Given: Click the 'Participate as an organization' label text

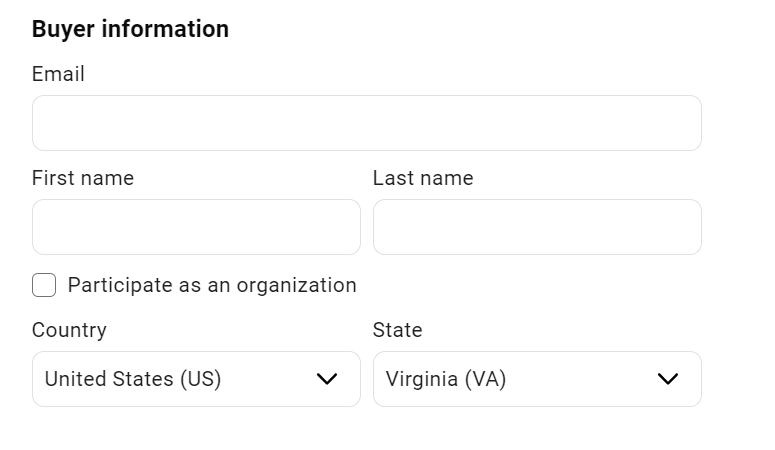Looking at the screenshot, I should [212, 285].
